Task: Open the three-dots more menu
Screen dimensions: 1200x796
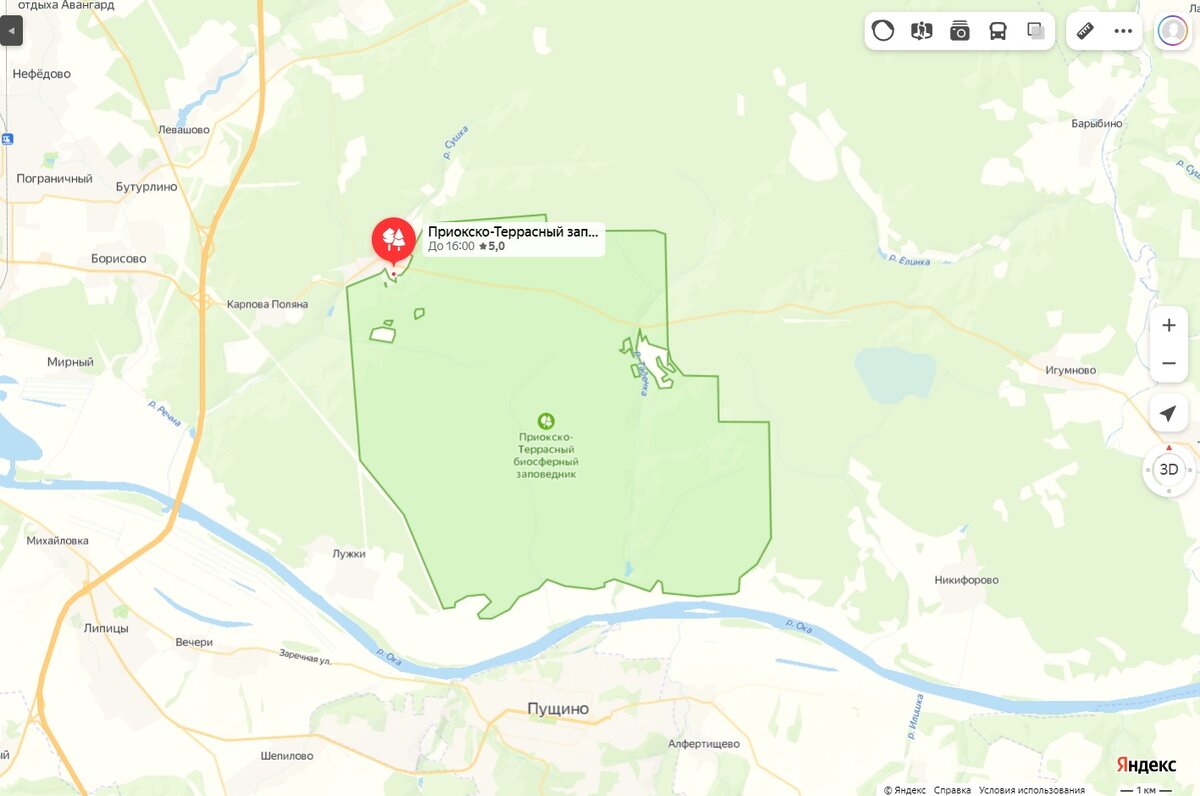Action: (x=1123, y=31)
